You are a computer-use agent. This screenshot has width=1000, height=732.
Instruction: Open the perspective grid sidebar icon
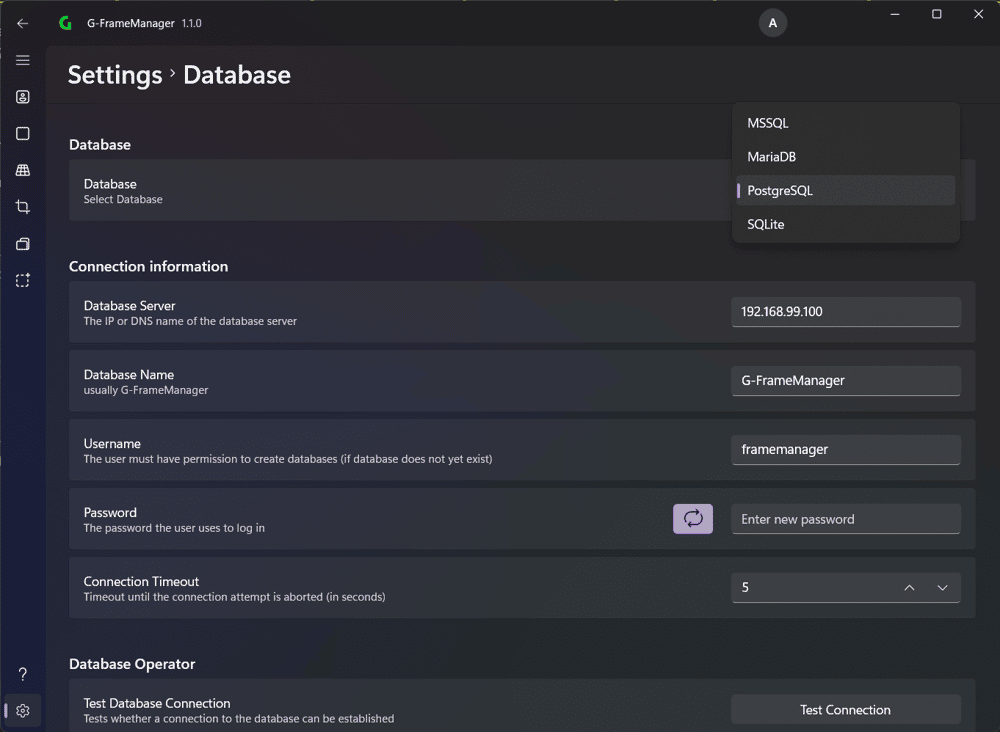[23, 170]
